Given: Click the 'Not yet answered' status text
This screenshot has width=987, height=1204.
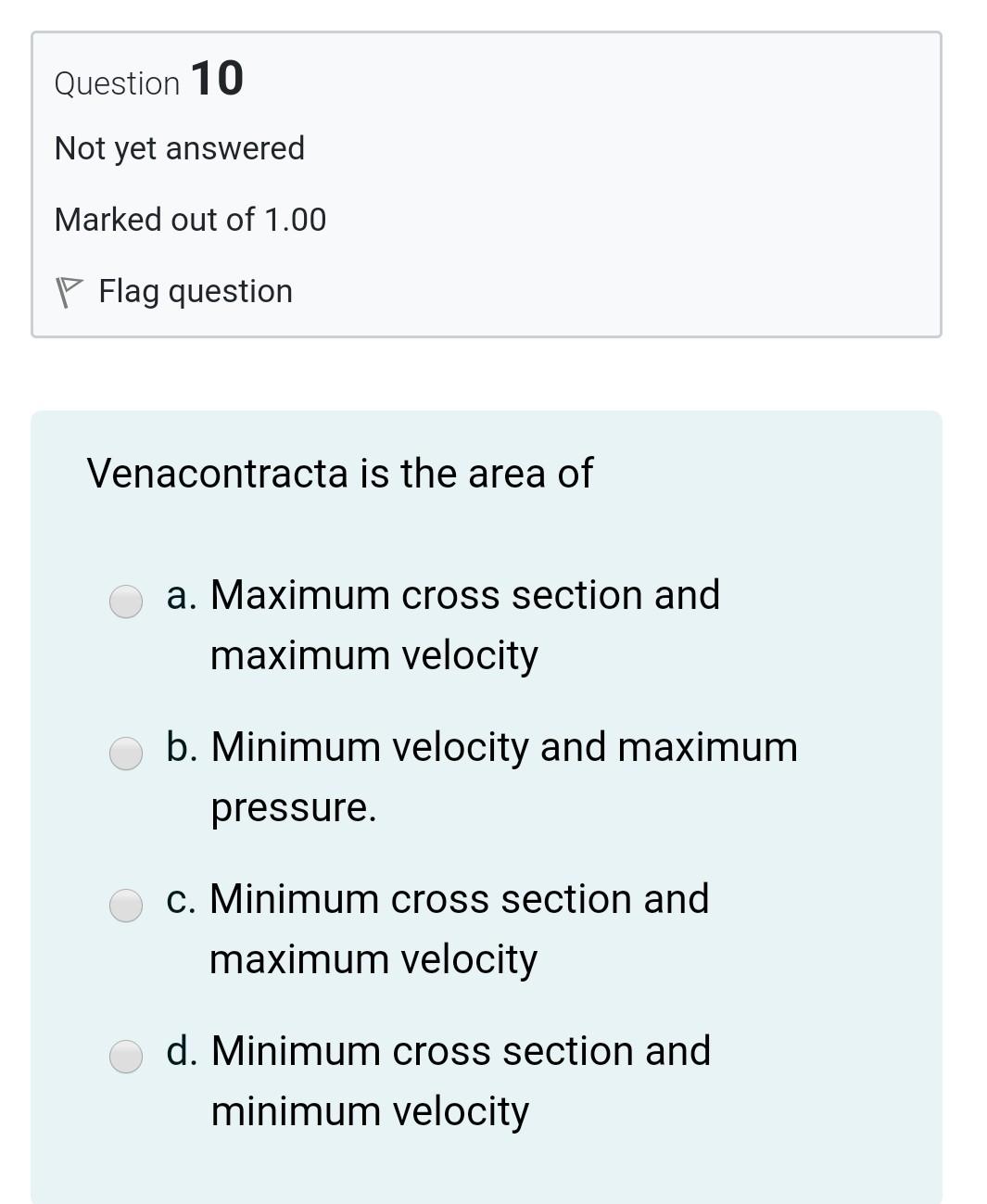Looking at the screenshot, I should (x=180, y=148).
